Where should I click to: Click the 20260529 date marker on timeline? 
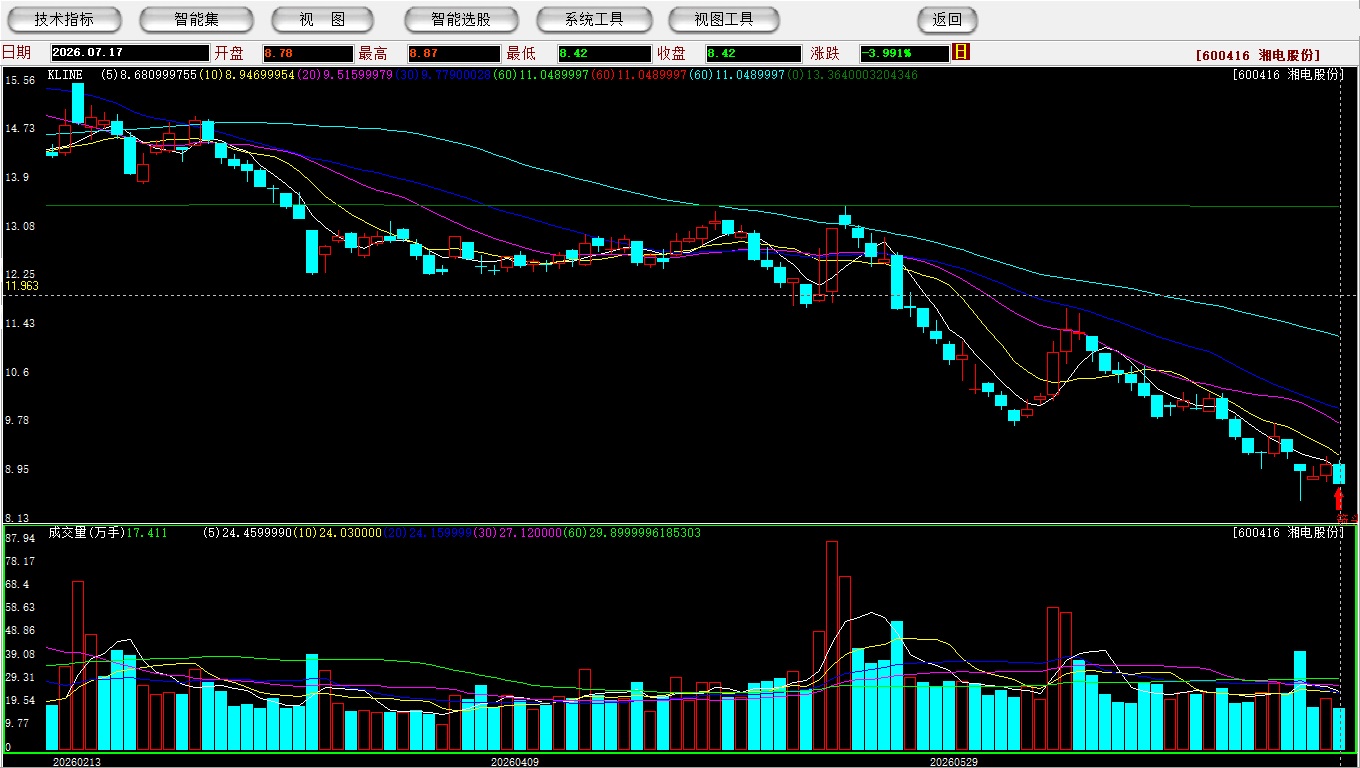(x=954, y=761)
